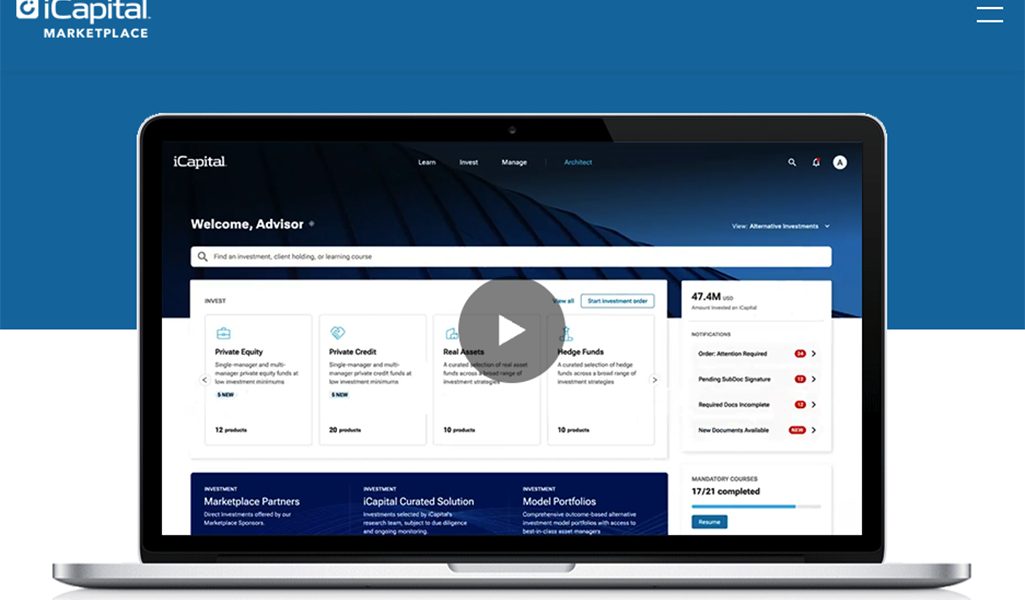Click the Start investment order button
The height and width of the screenshot is (600, 1025).
pyautogui.click(x=617, y=300)
